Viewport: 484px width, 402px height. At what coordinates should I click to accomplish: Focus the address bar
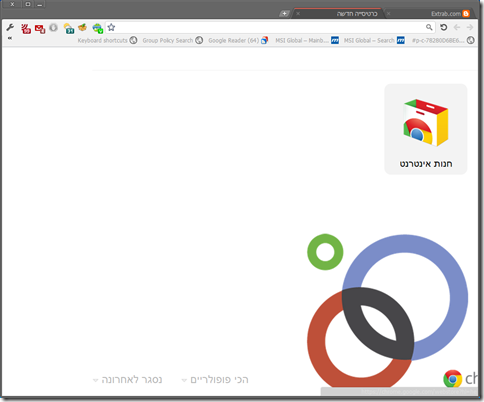pyautogui.click(x=270, y=27)
